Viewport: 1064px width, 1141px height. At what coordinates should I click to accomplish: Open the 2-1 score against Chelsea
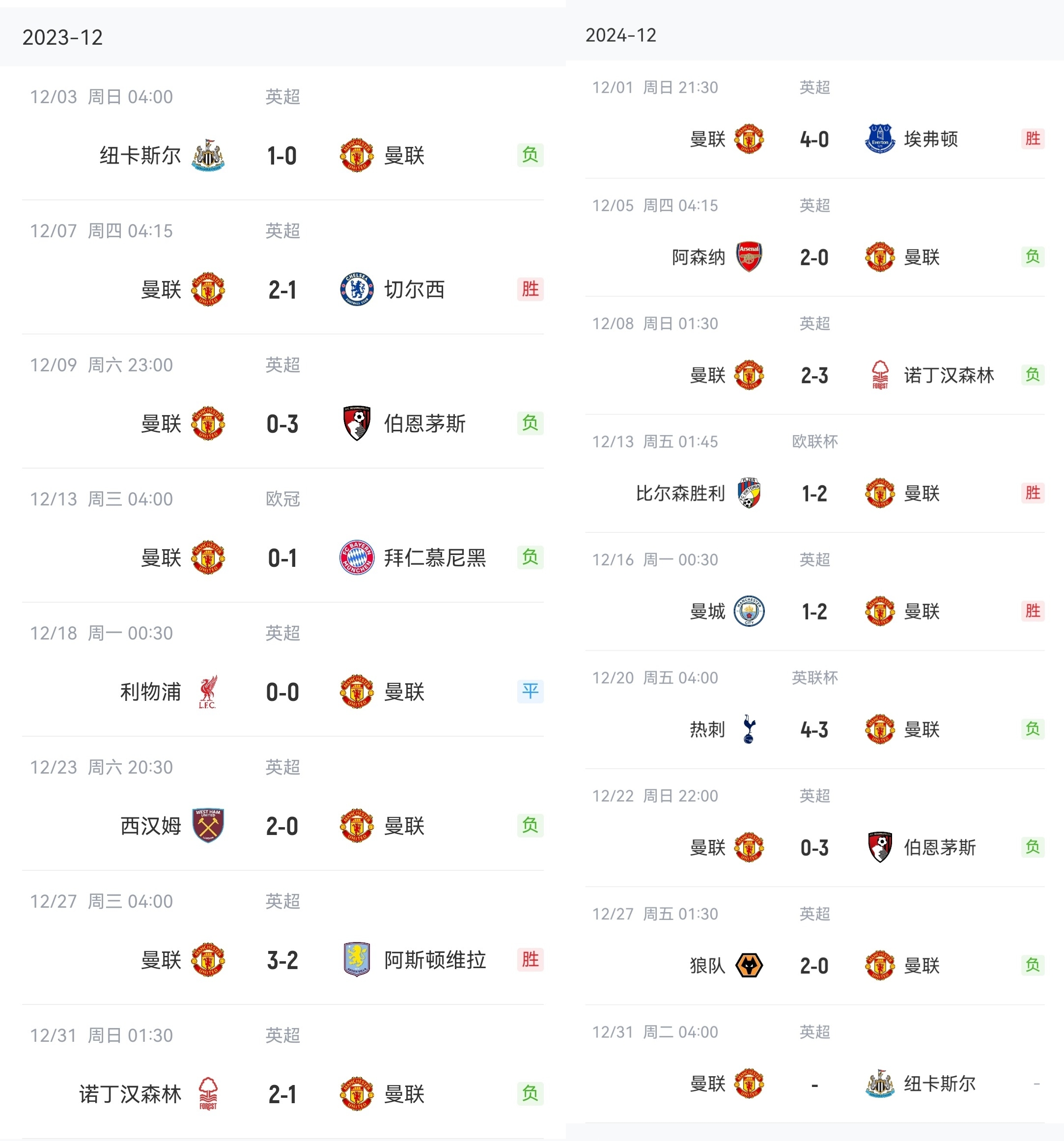pos(282,290)
